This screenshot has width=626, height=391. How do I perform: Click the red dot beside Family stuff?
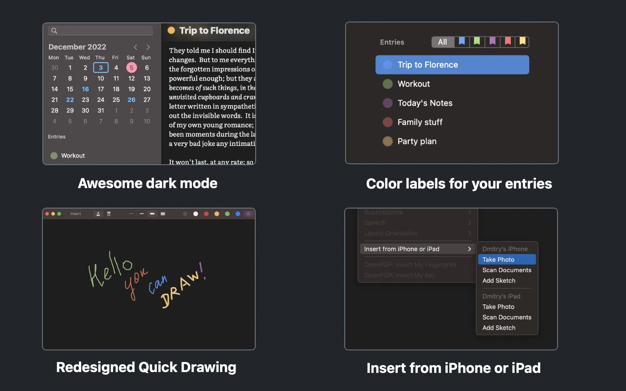click(387, 122)
